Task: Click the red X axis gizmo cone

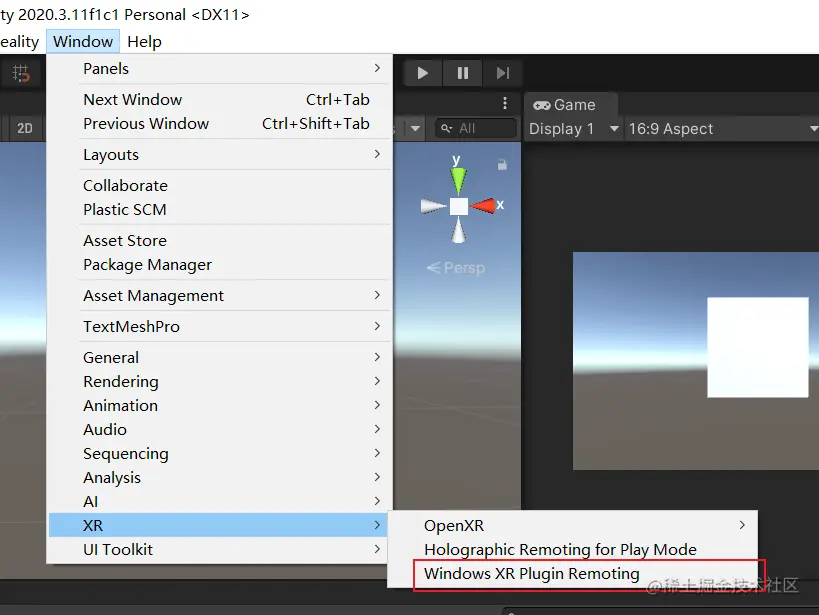Action: click(483, 206)
